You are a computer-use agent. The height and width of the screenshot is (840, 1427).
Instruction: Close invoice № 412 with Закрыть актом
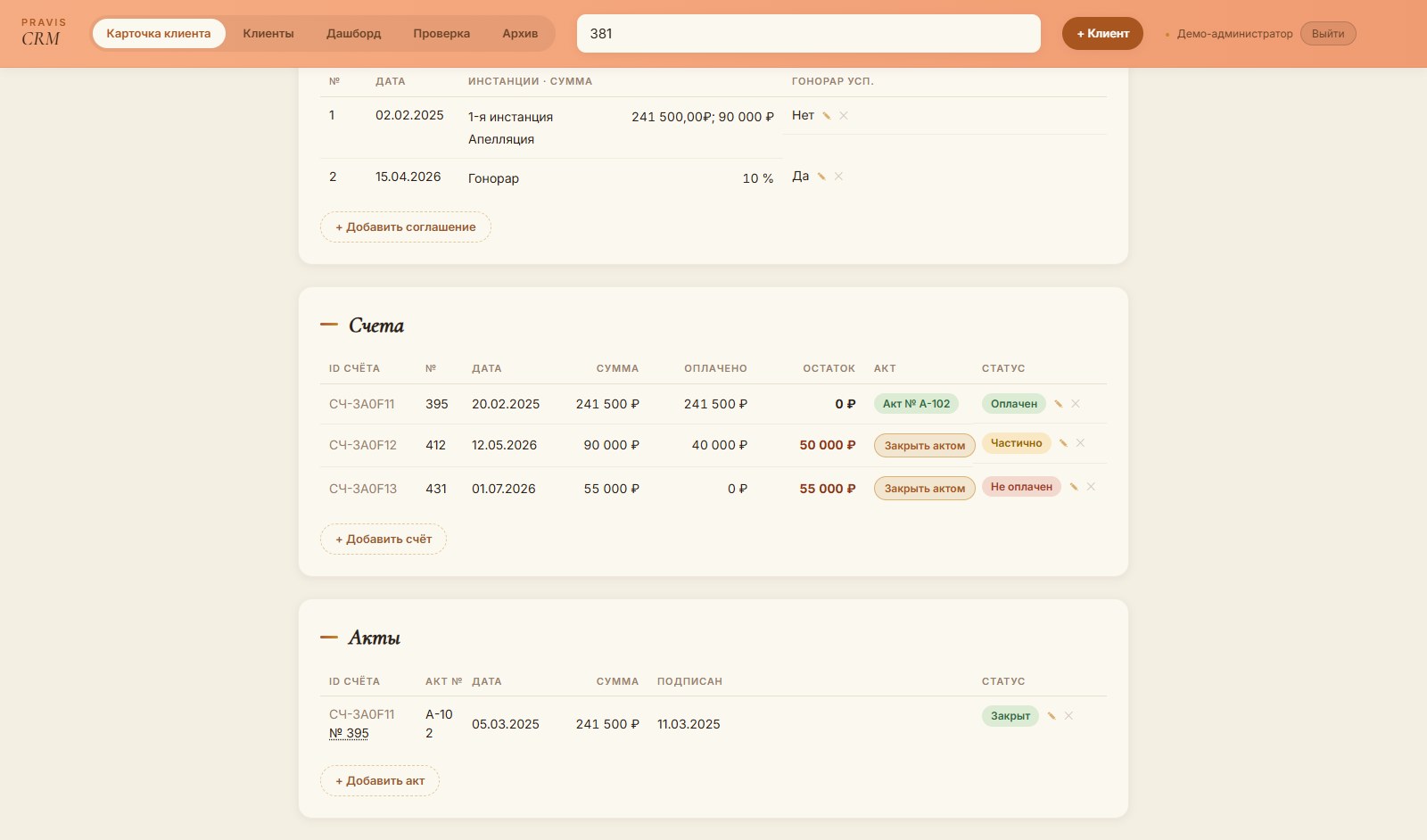click(925, 446)
